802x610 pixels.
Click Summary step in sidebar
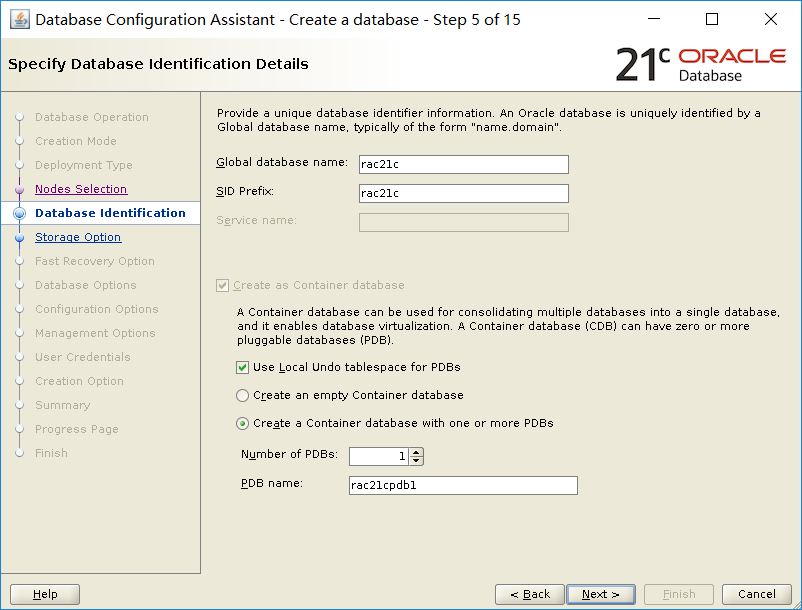tap(62, 405)
